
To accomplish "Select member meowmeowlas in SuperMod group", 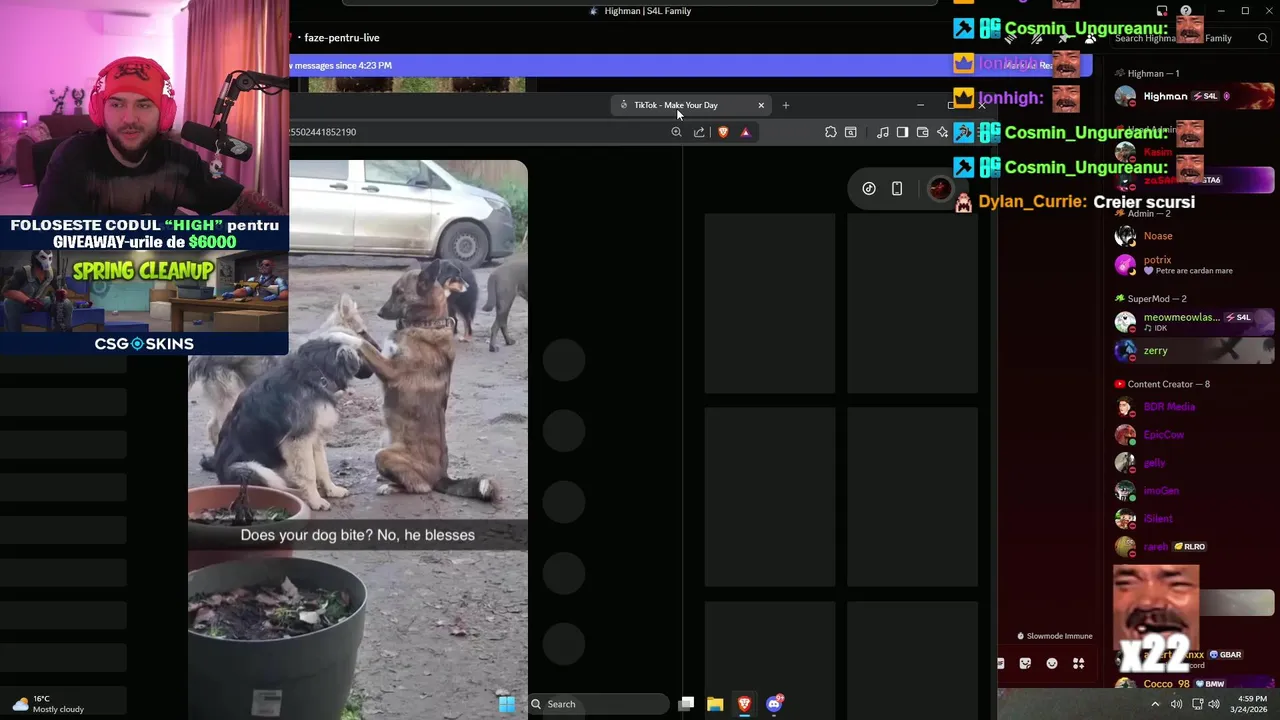I will pos(1194,322).
